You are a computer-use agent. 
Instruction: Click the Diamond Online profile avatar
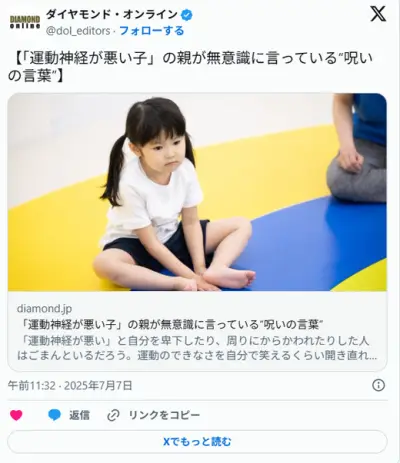[25, 22]
